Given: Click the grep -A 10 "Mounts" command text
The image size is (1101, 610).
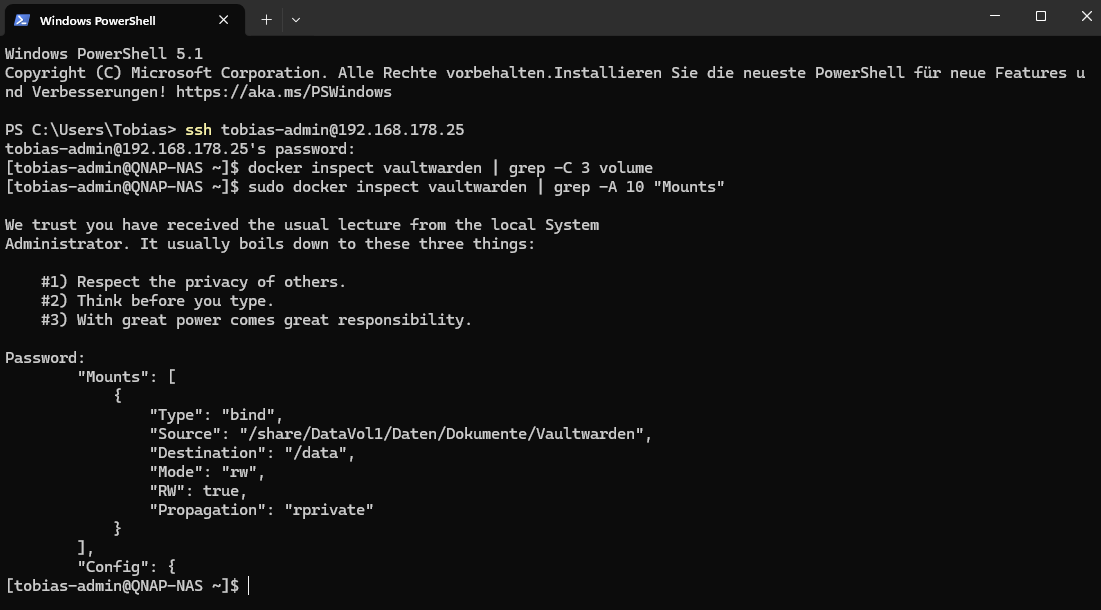Looking at the screenshot, I should tap(639, 187).
